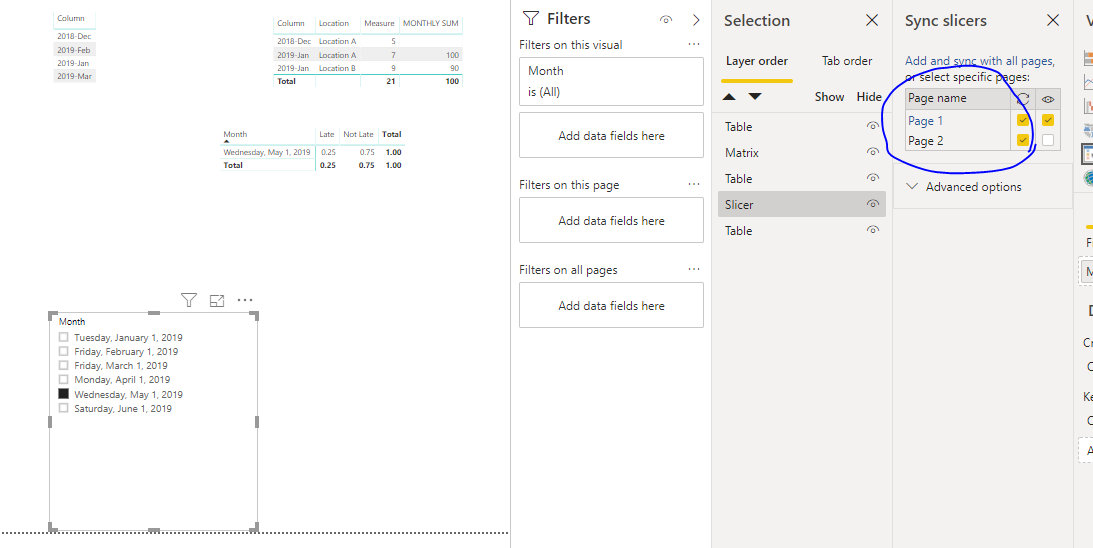Toggle the eye icon in the Filters pane header

(666, 20)
